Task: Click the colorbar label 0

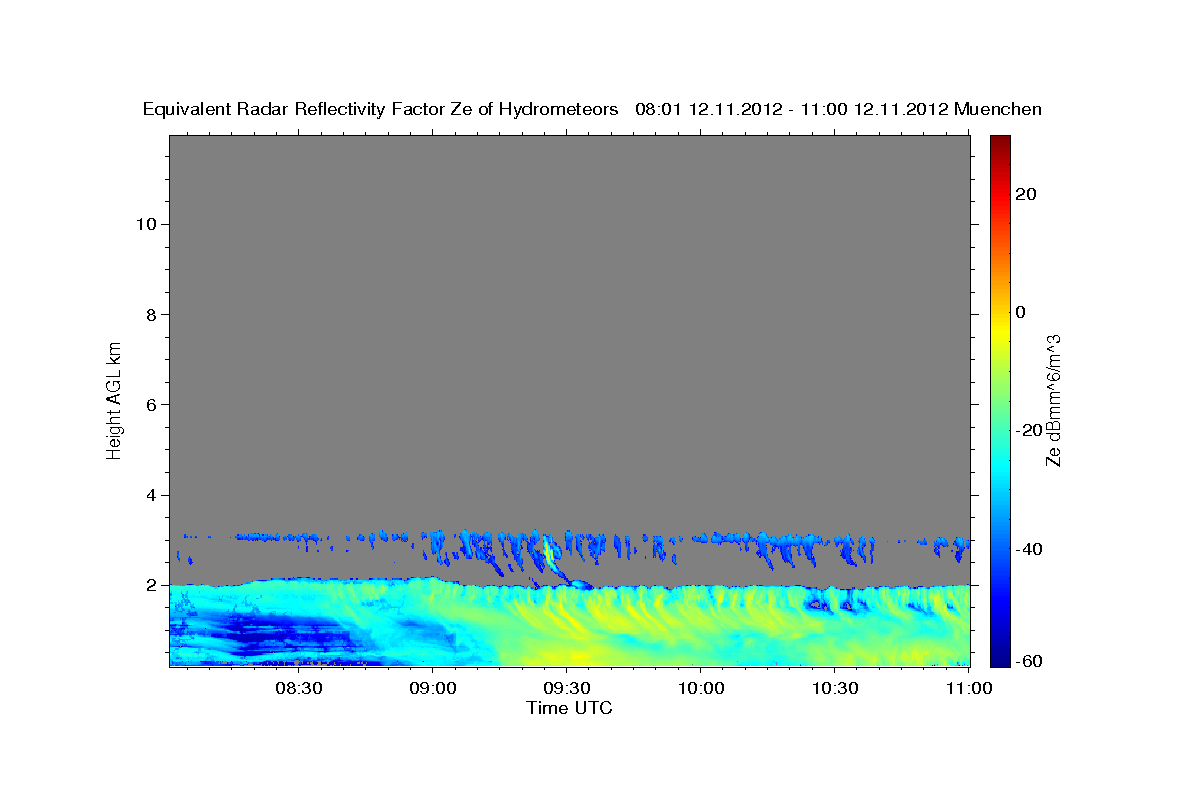Action: tap(1022, 312)
